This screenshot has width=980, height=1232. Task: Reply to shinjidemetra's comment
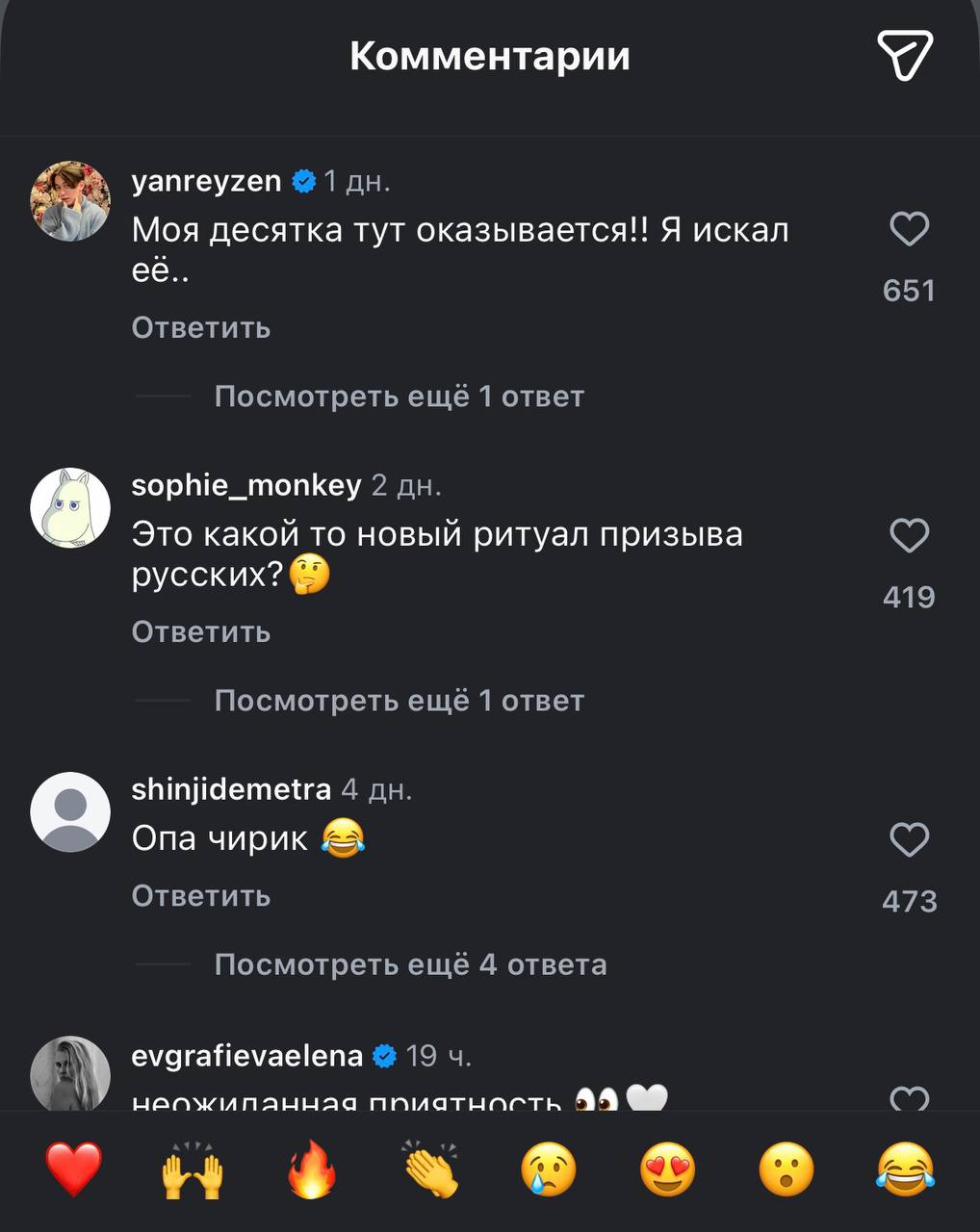tap(200, 896)
